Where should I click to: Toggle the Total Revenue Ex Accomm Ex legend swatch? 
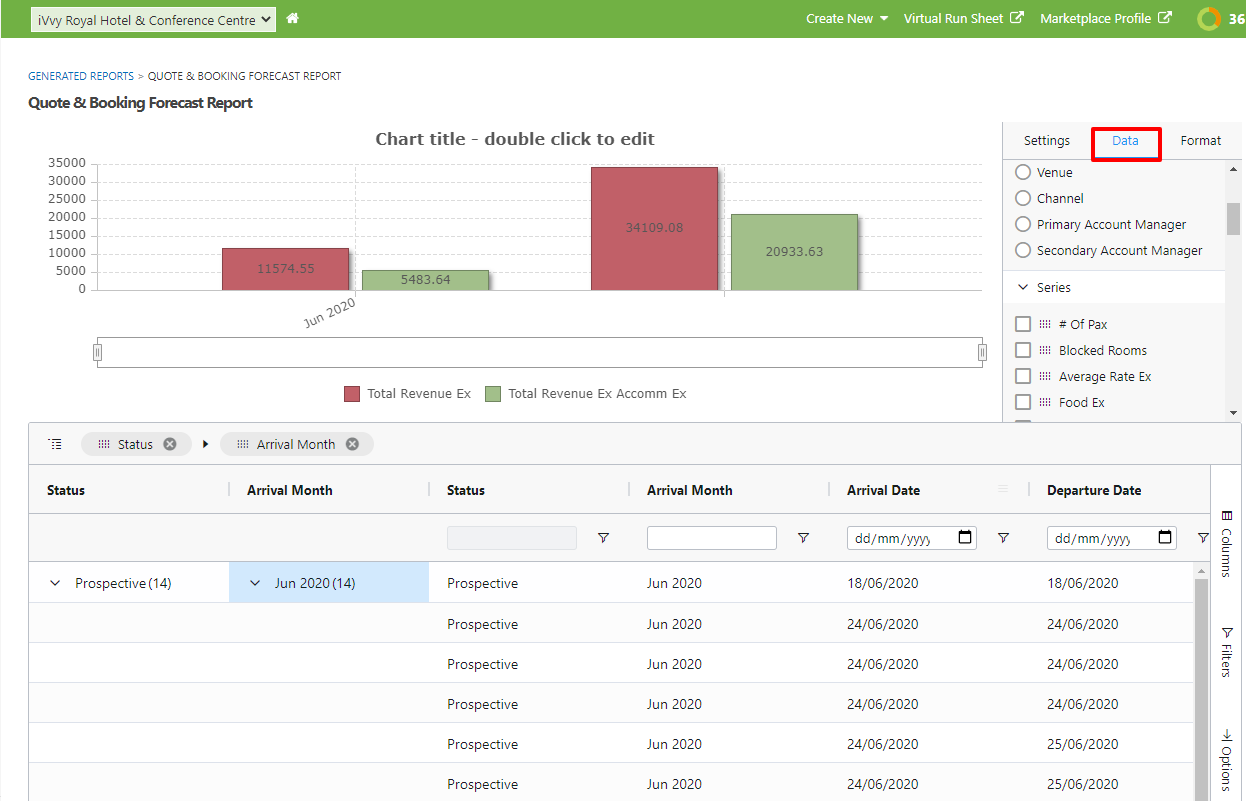pyautogui.click(x=493, y=394)
